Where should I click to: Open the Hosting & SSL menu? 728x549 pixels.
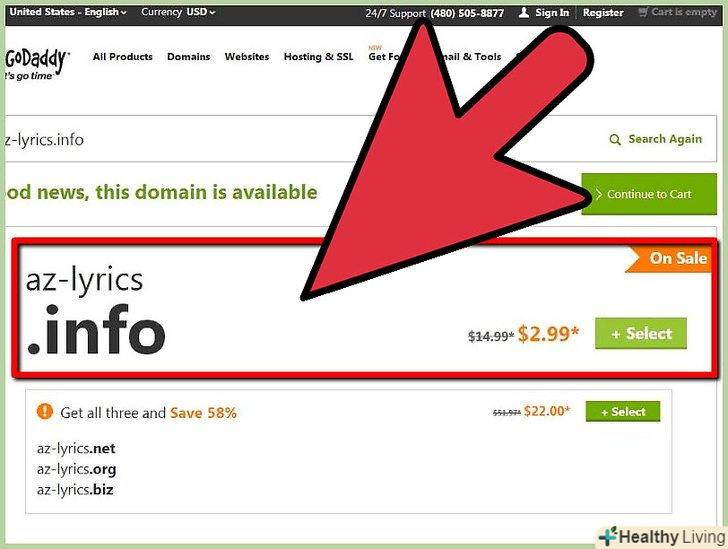point(318,57)
